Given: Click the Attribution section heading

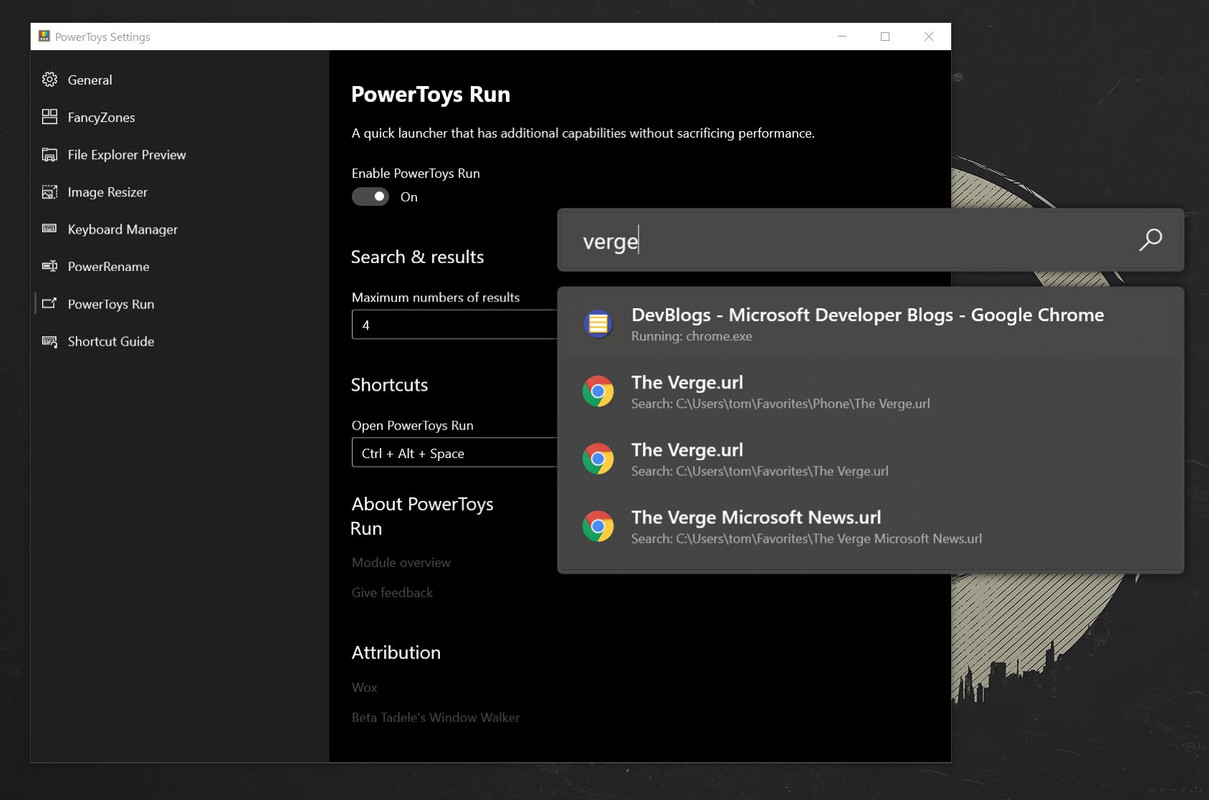Looking at the screenshot, I should (396, 653).
